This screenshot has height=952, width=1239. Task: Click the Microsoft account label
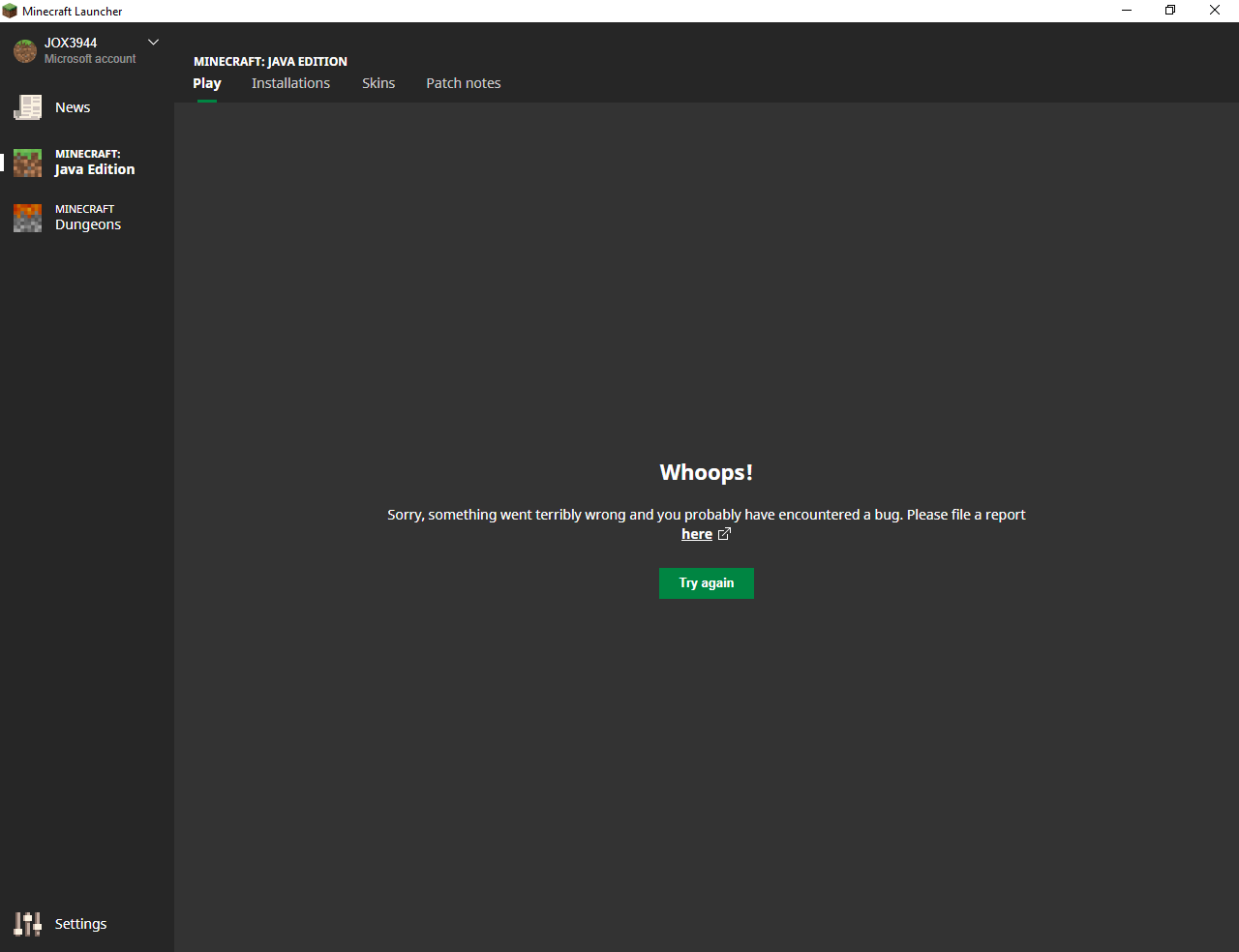coord(90,59)
